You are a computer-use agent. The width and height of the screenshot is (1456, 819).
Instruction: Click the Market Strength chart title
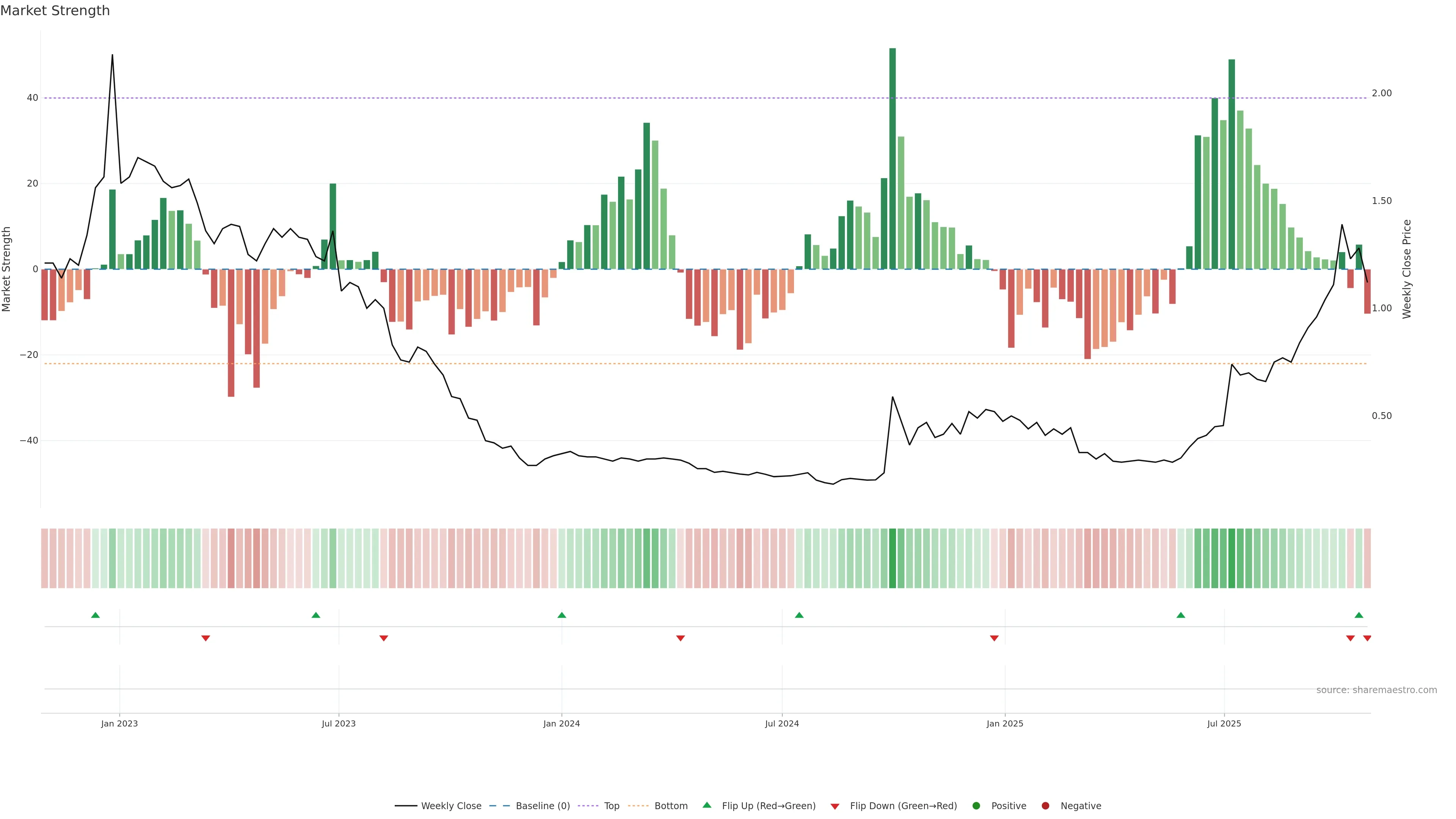click(55, 11)
